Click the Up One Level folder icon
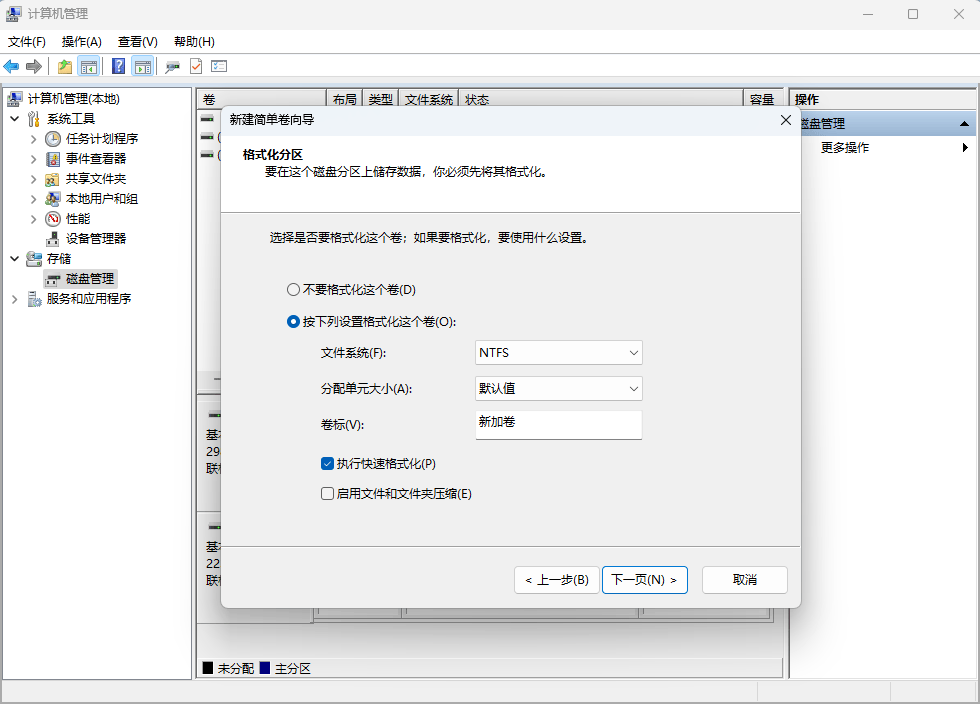This screenshot has width=980, height=704. pos(65,66)
